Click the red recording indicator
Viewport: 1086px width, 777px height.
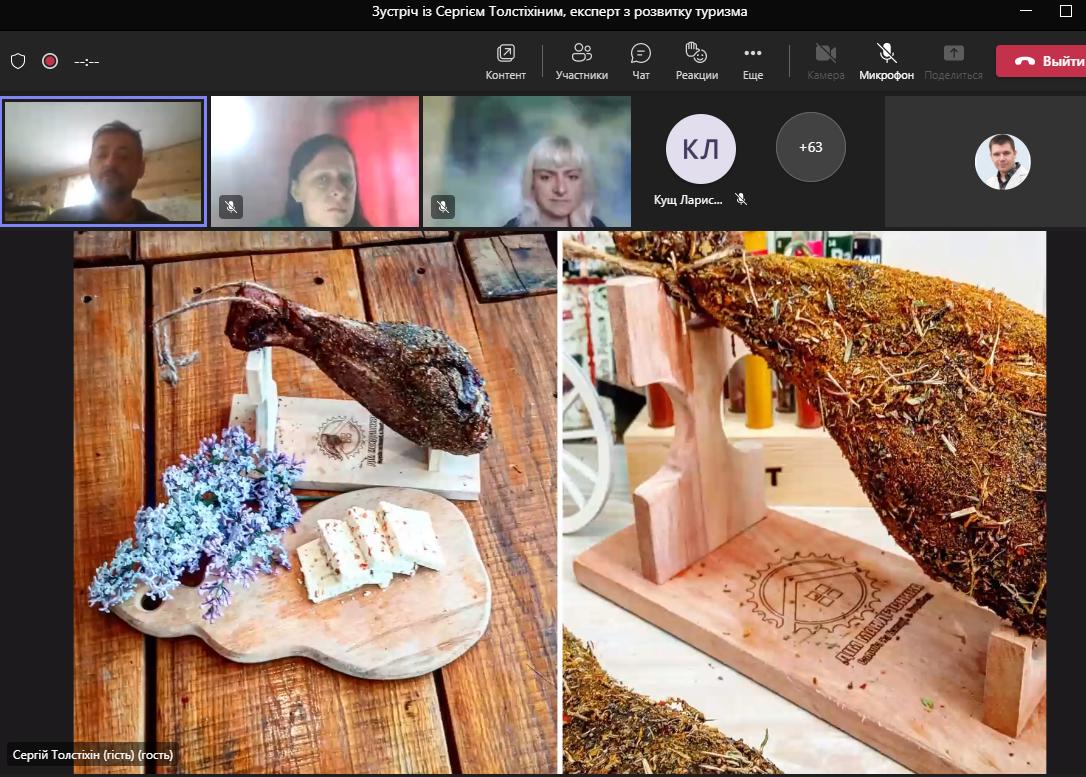pos(50,61)
